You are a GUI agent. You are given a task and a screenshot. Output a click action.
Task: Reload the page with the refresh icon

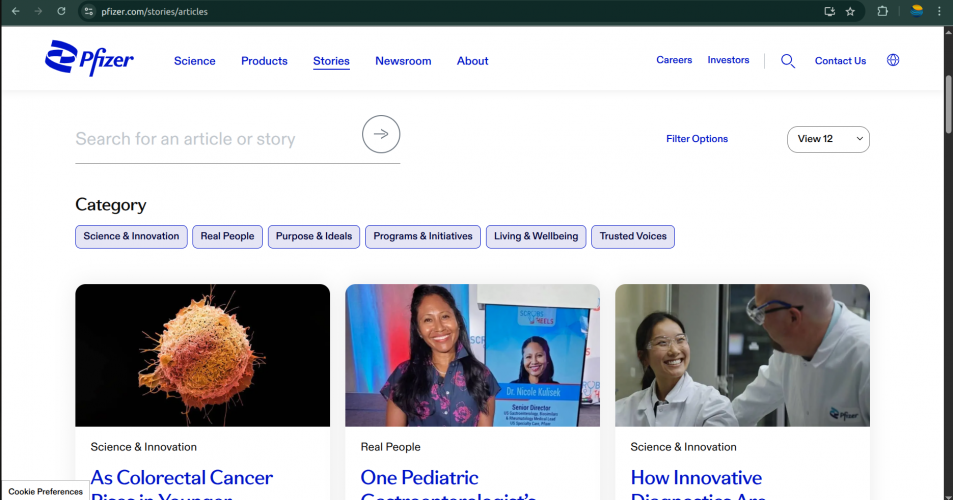(x=61, y=11)
